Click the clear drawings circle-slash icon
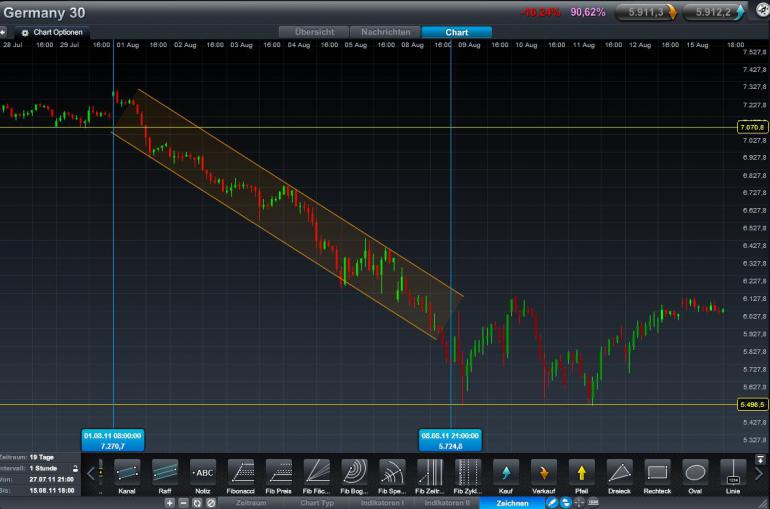The height and width of the screenshot is (509, 770). point(211,503)
